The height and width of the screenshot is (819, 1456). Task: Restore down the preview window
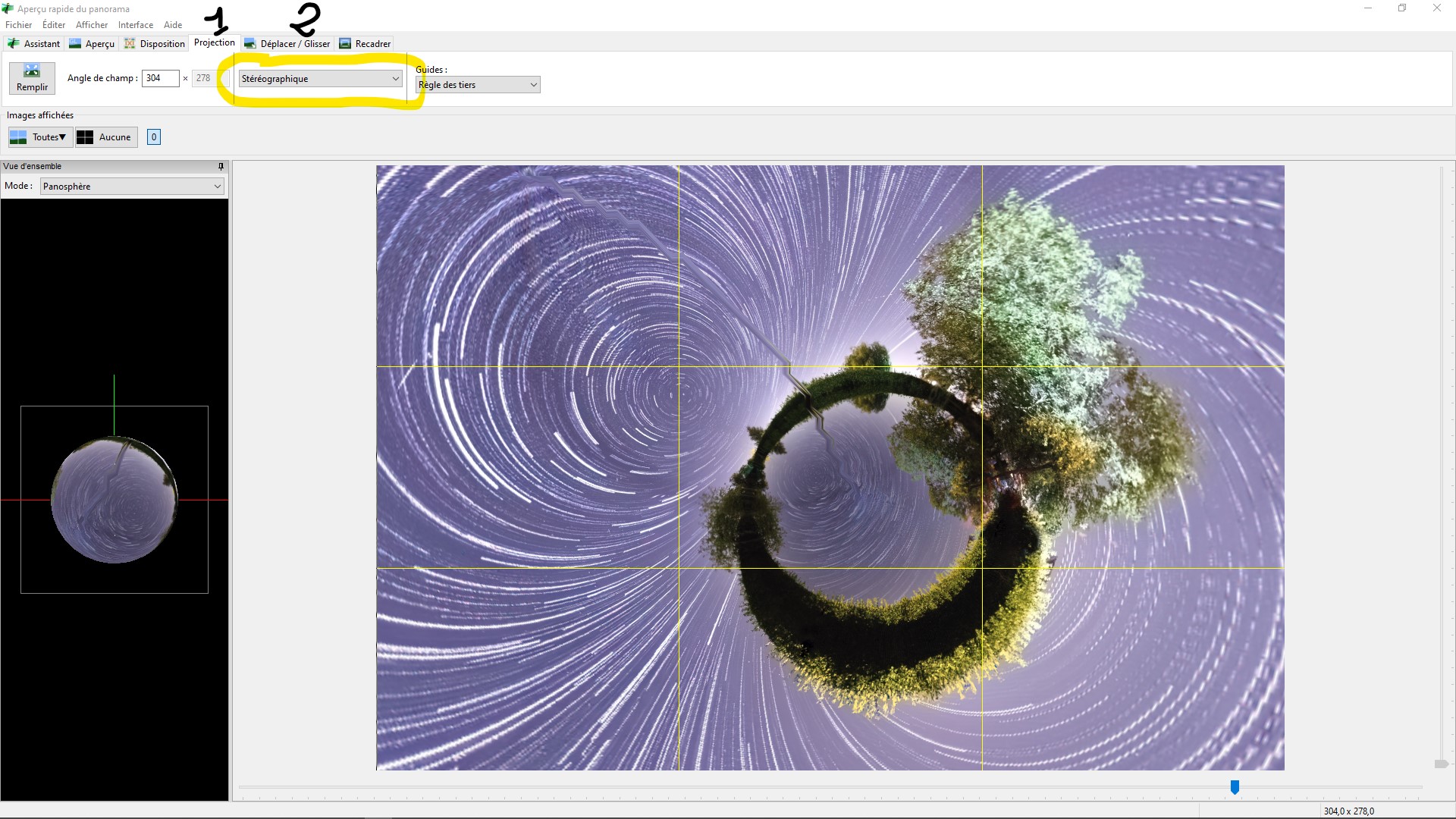1402,8
